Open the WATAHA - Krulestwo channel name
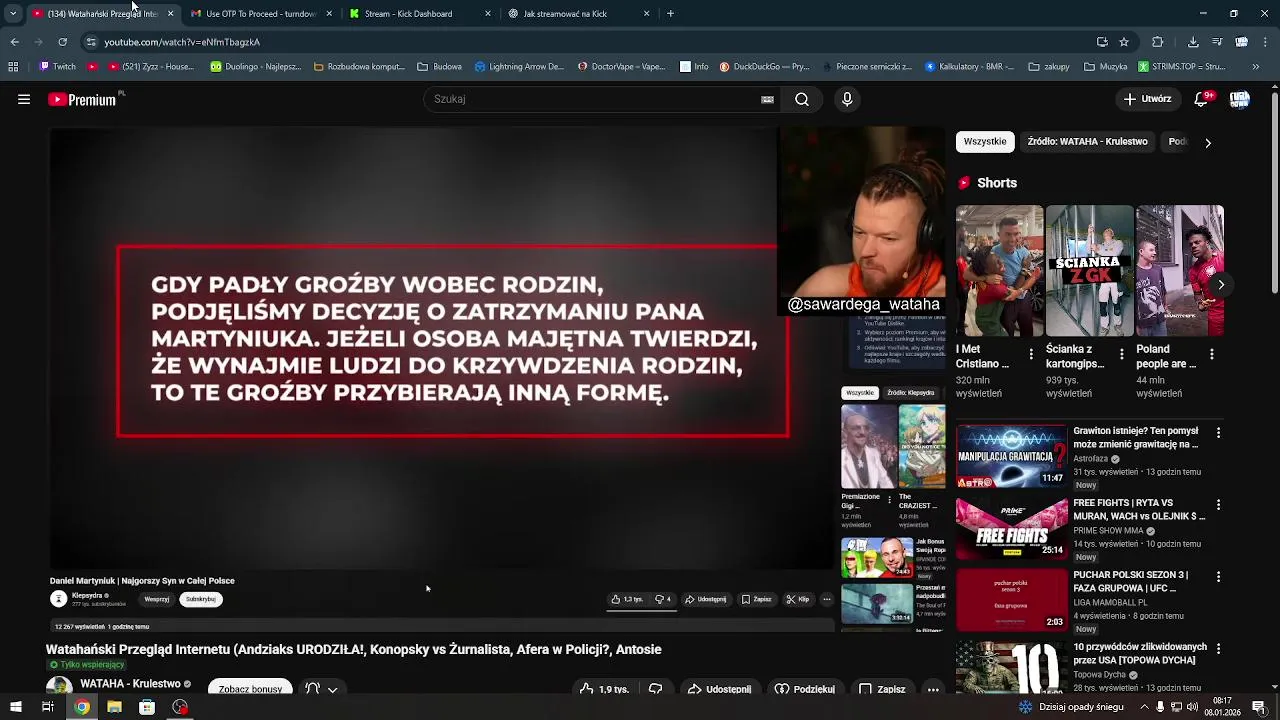The width and height of the screenshot is (1280, 720). [130, 684]
